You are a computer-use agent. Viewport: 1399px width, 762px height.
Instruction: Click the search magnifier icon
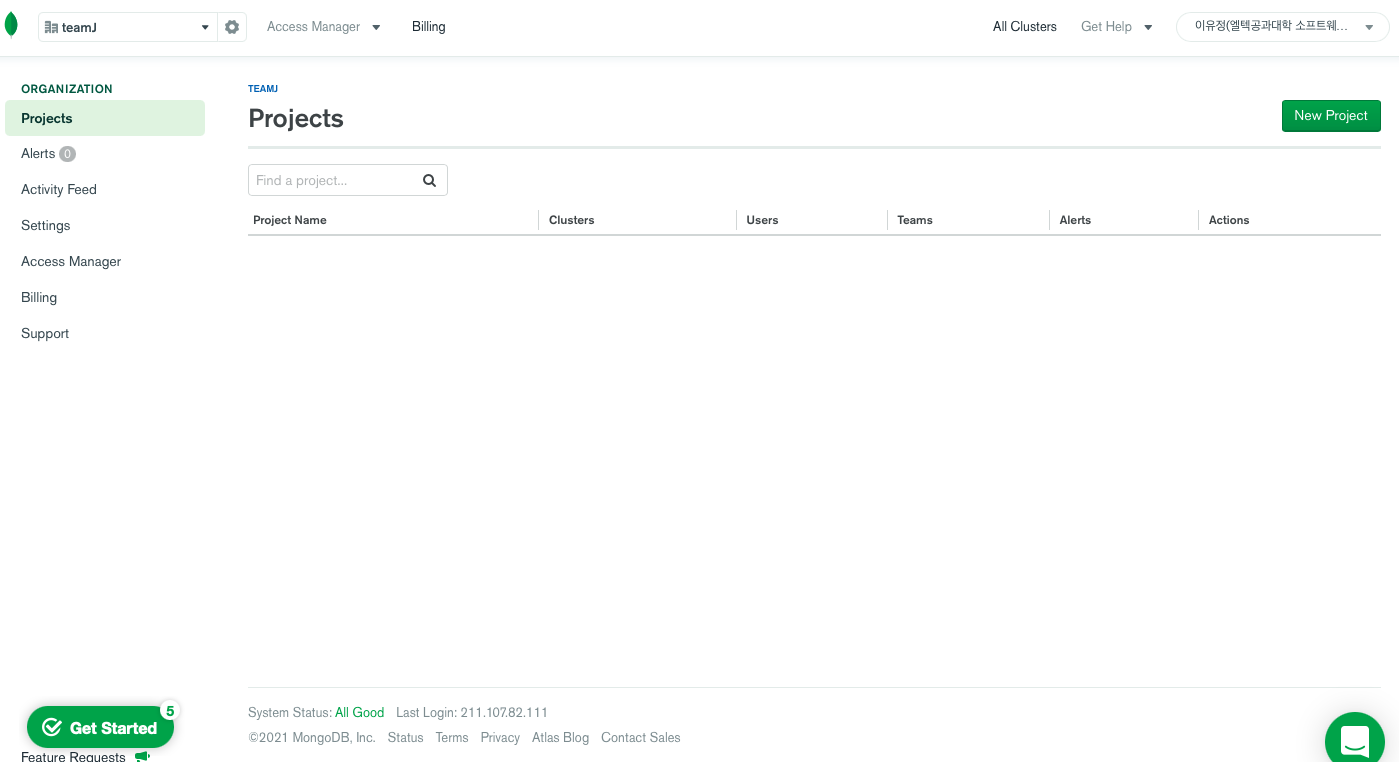[429, 180]
